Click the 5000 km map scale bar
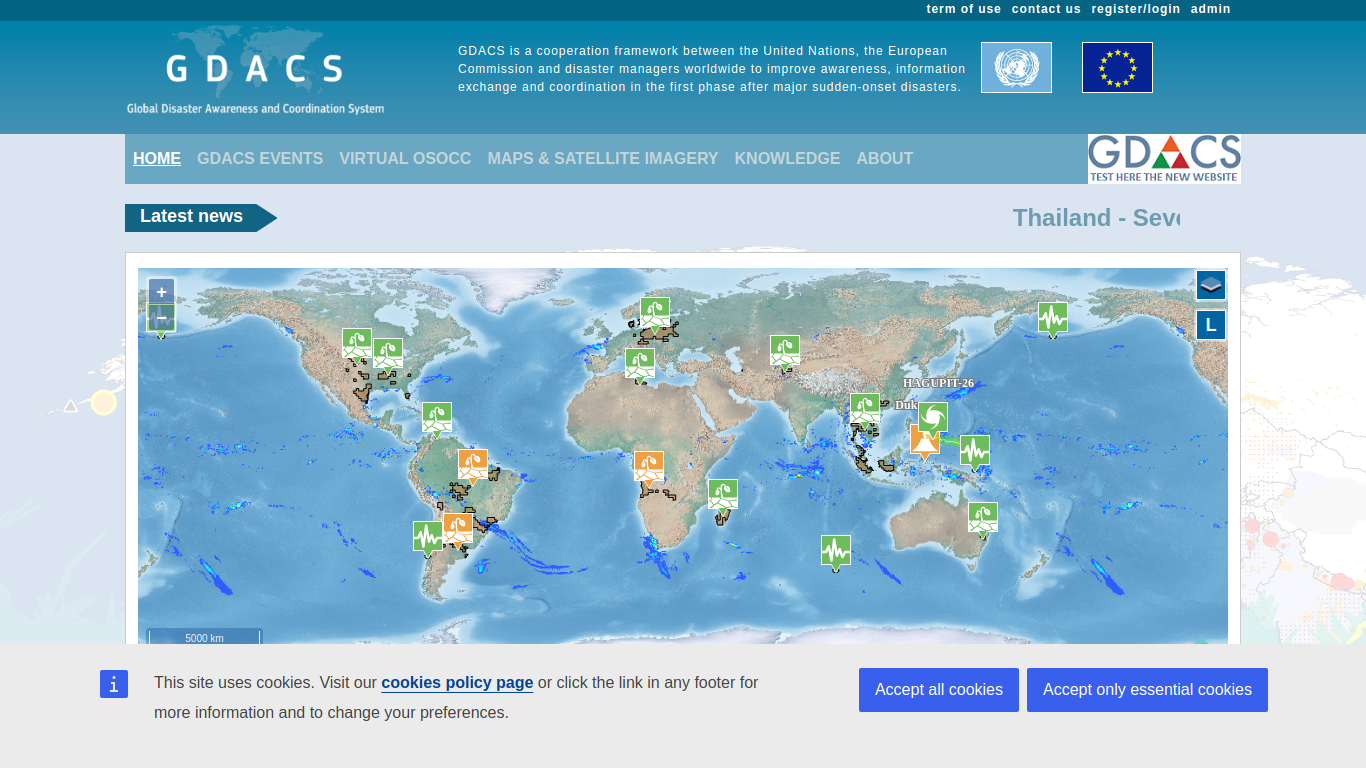This screenshot has height=768, width=1366. coord(204,637)
